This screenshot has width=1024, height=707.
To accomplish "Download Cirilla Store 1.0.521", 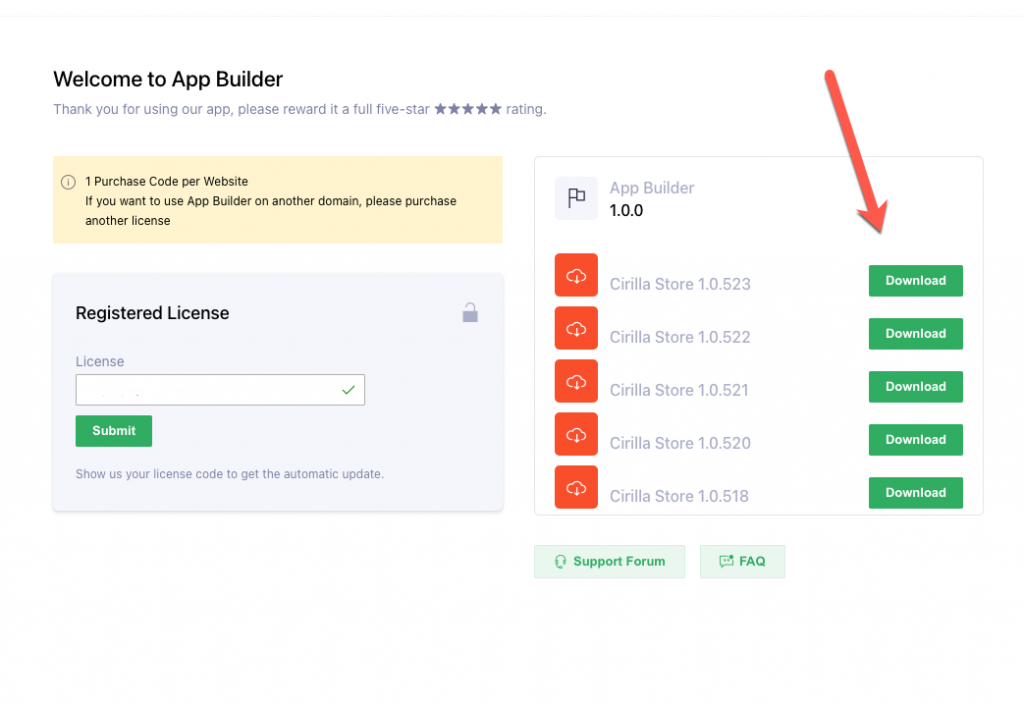I will coord(916,386).
